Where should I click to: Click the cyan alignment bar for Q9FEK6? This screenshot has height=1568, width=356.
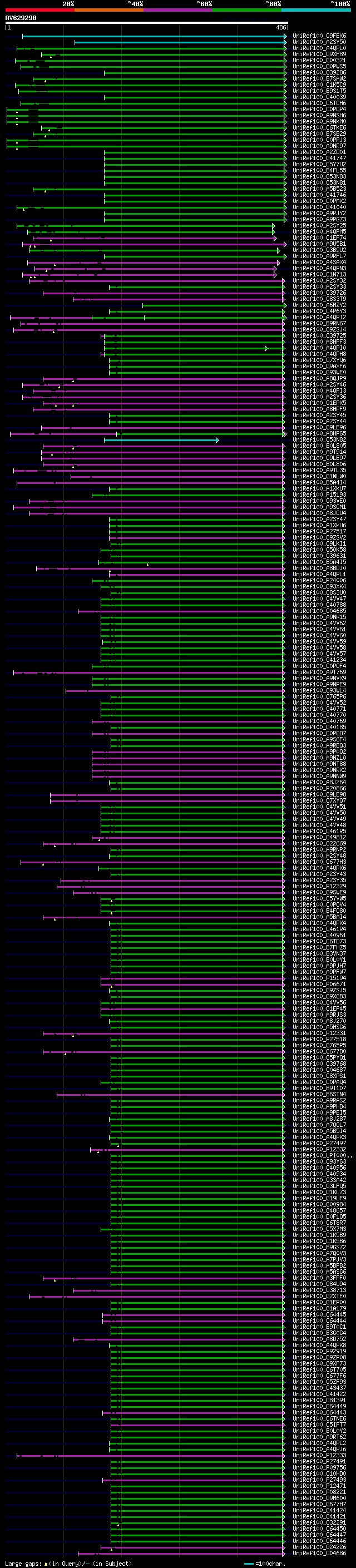[x=154, y=37]
